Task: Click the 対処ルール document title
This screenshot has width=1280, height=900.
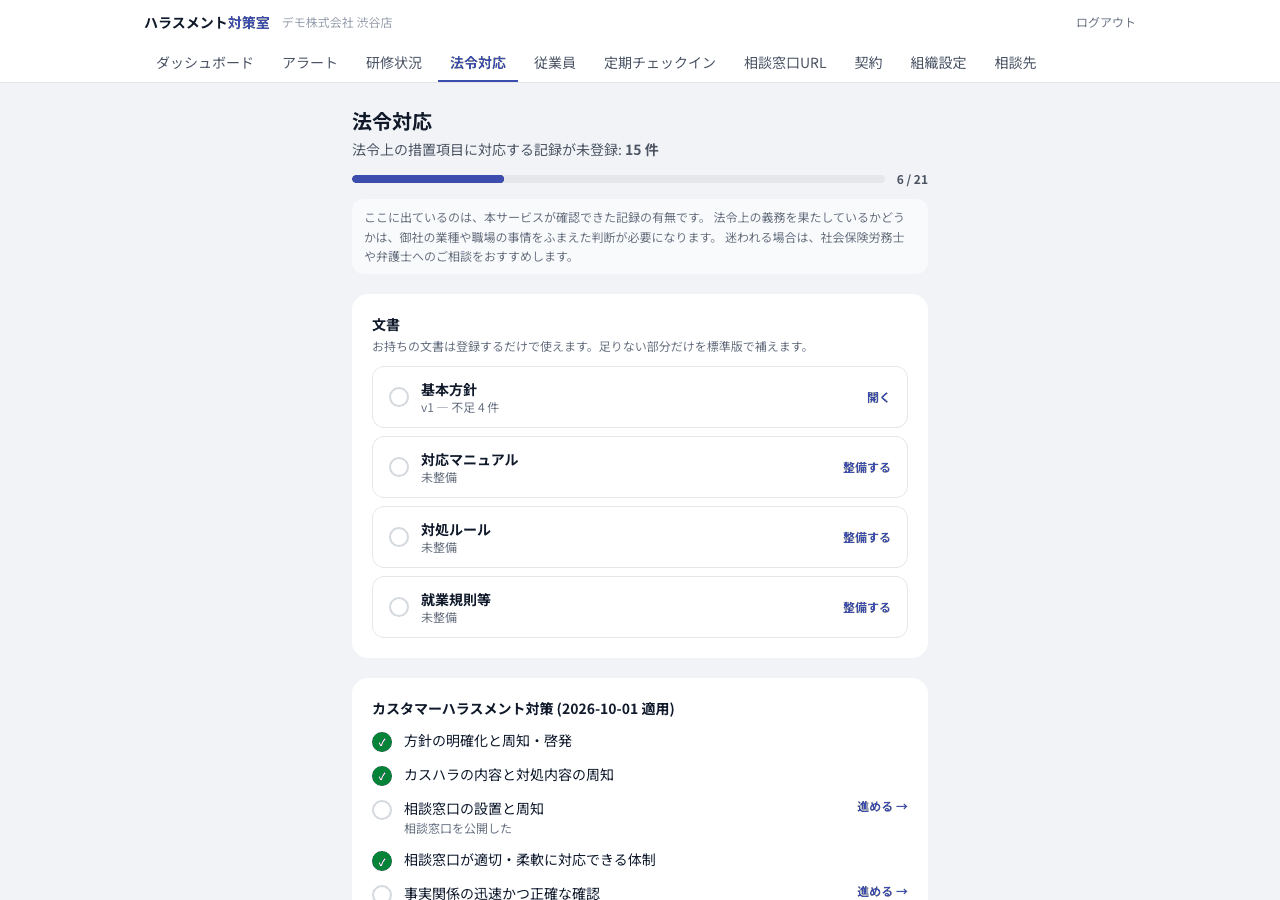Action: click(x=456, y=529)
